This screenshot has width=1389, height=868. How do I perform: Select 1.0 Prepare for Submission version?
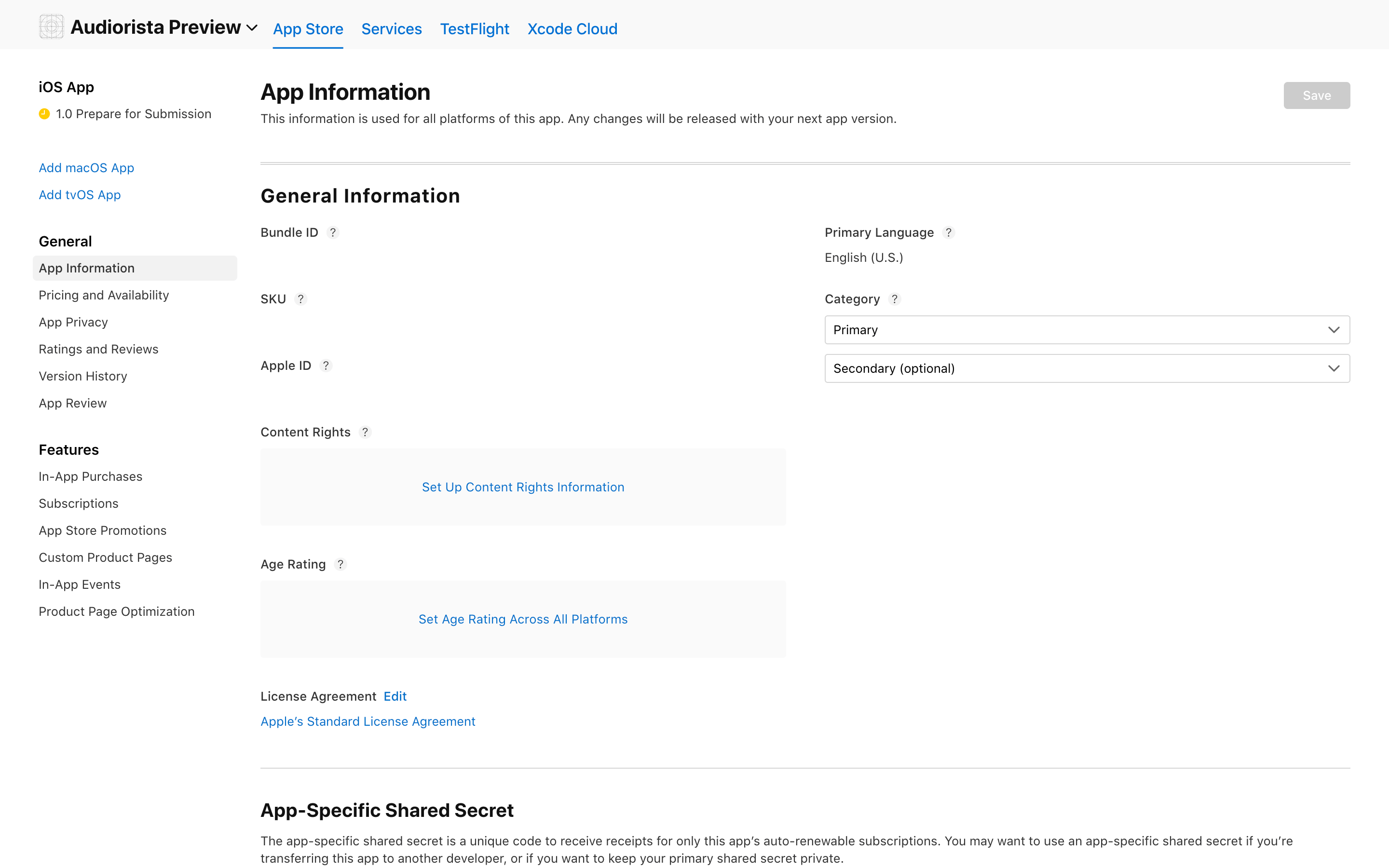pyautogui.click(x=133, y=114)
